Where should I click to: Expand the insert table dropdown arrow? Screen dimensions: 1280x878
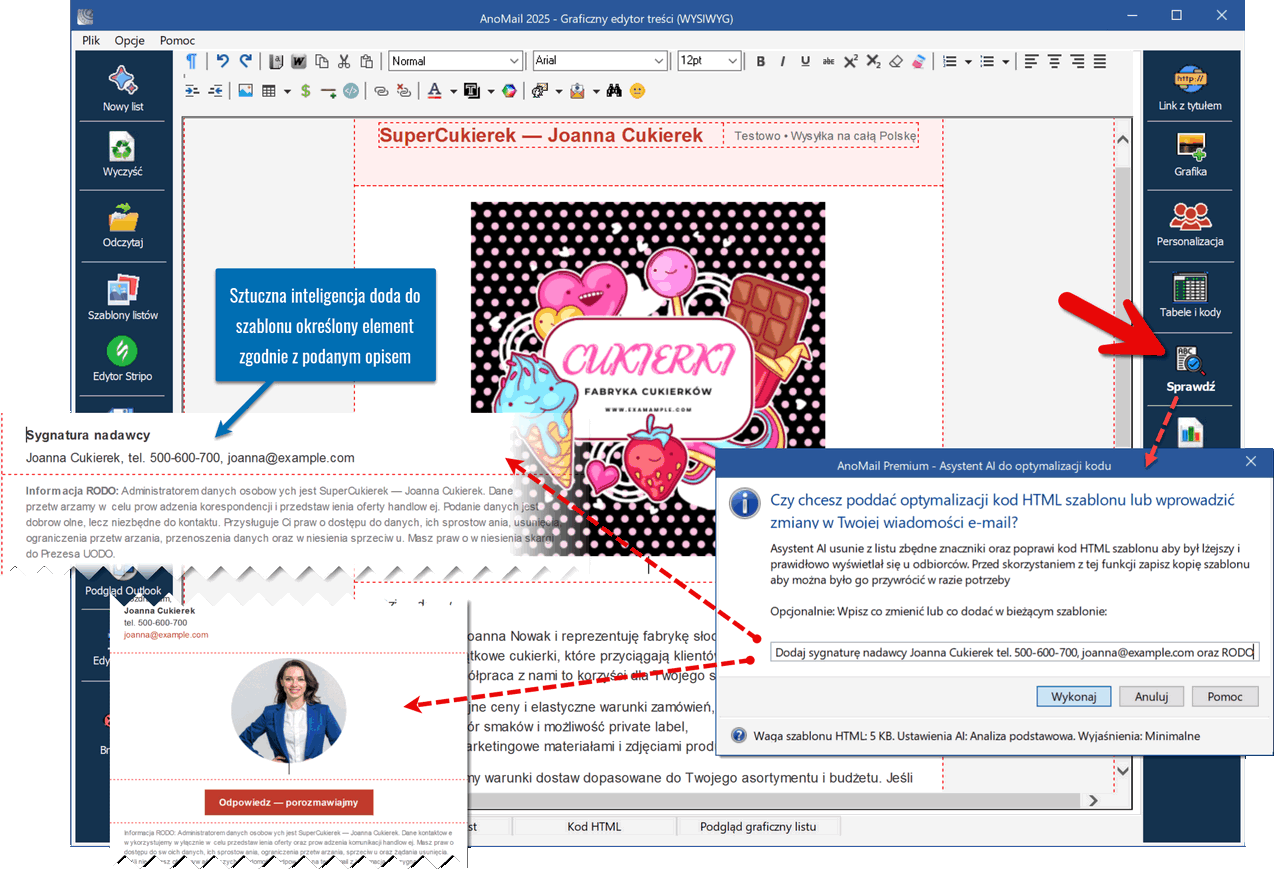(x=287, y=92)
